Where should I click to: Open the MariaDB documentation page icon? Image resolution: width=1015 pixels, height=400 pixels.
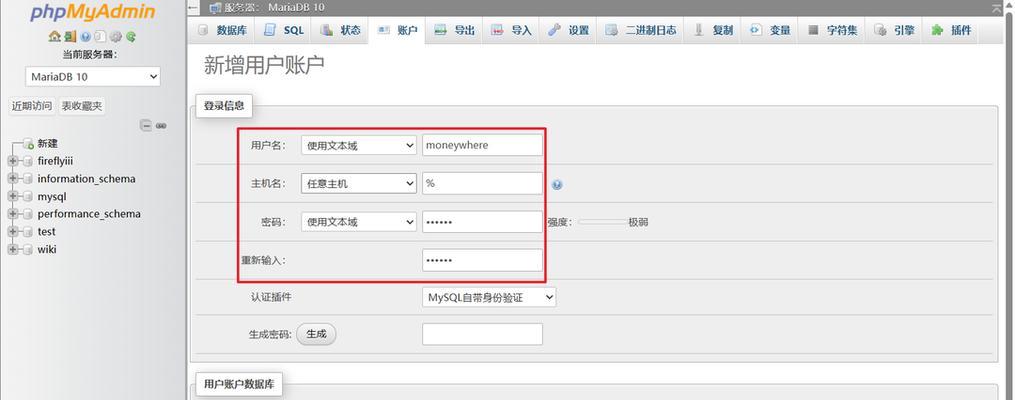(x=100, y=36)
